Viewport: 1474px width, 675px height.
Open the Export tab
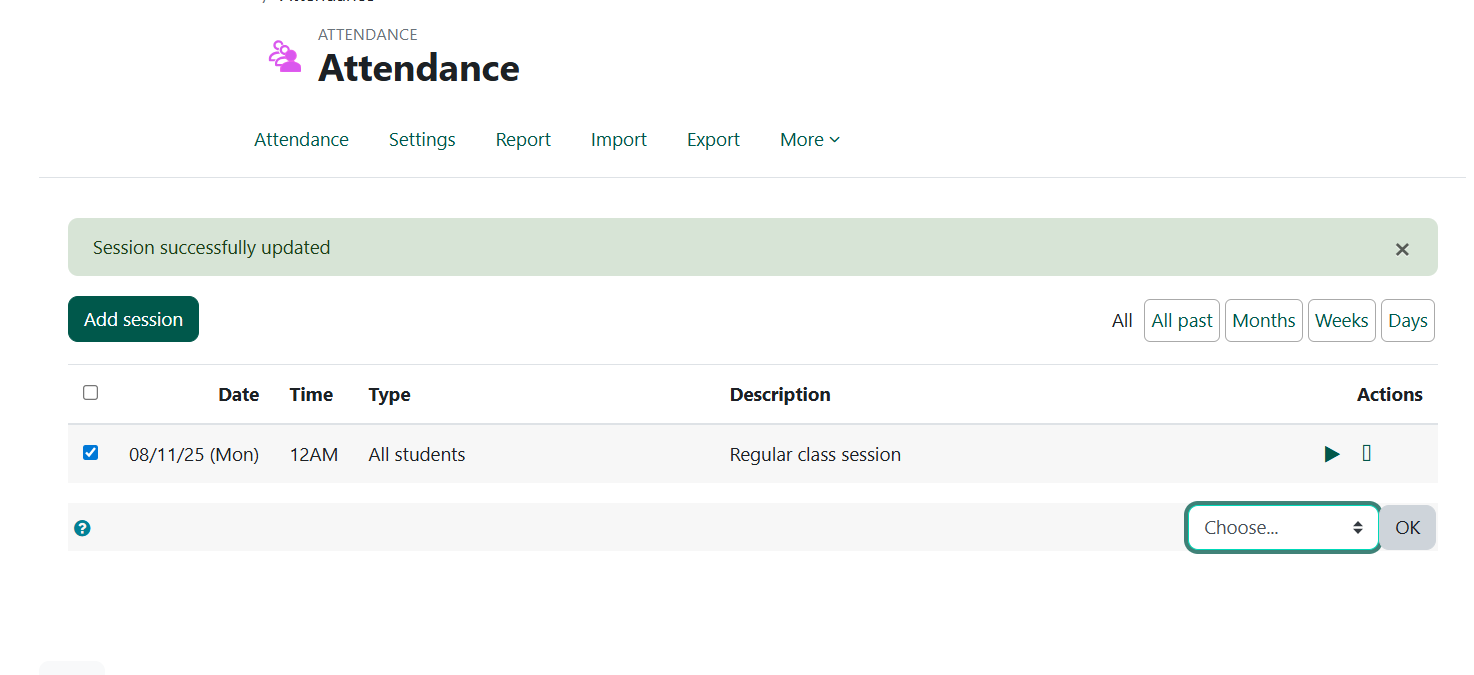coord(713,140)
